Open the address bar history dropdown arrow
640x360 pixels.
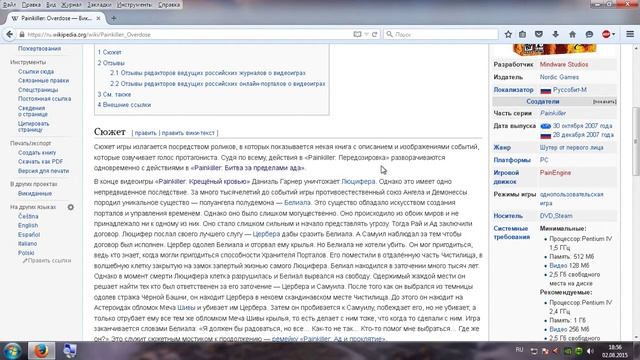366,34
